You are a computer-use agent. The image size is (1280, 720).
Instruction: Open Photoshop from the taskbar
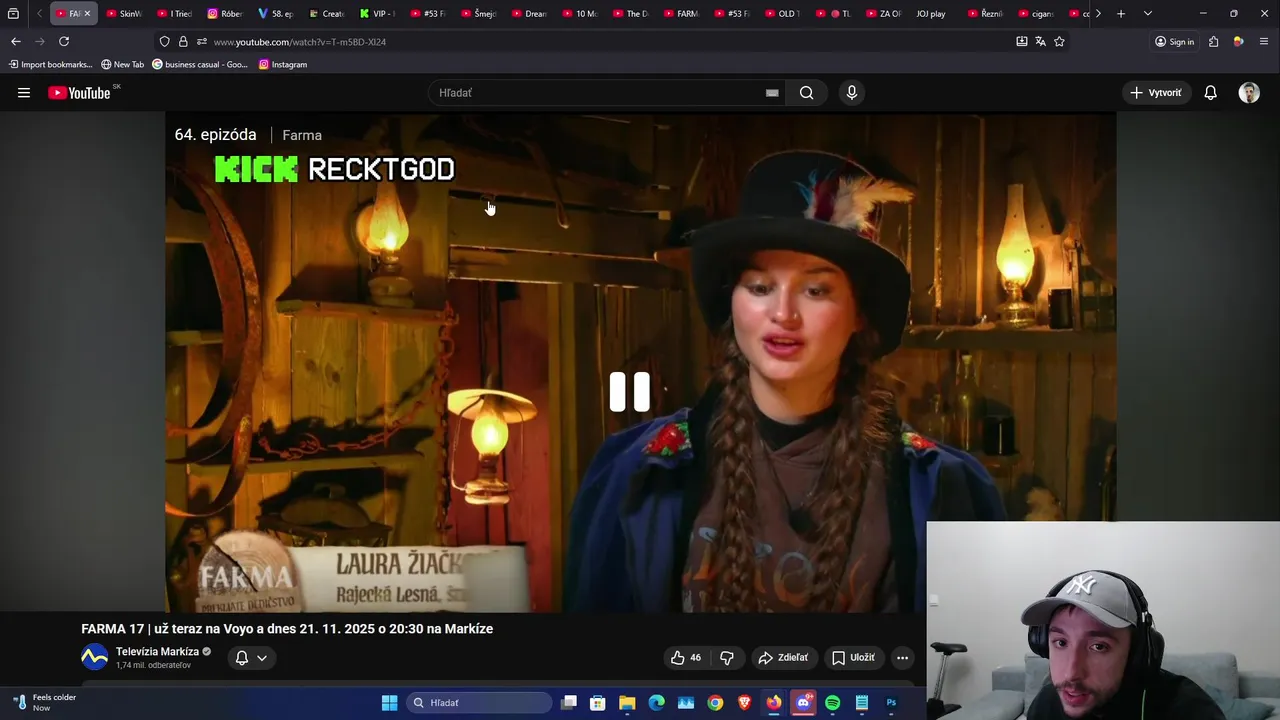pos(891,703)
